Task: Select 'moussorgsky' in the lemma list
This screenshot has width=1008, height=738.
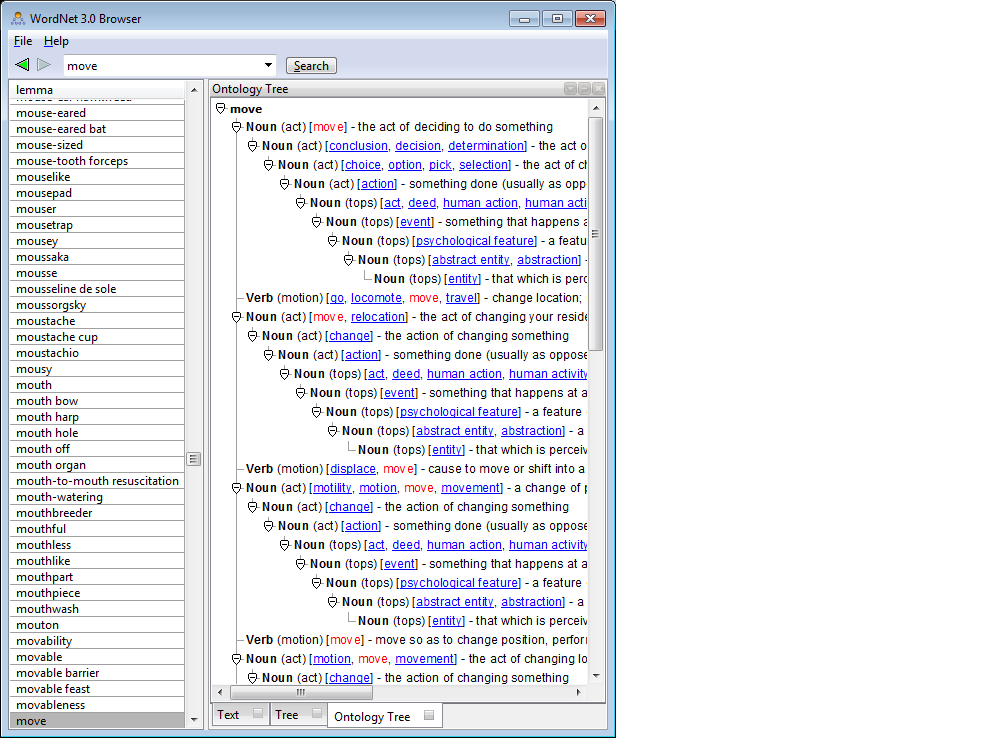Action: click(97, 305)
